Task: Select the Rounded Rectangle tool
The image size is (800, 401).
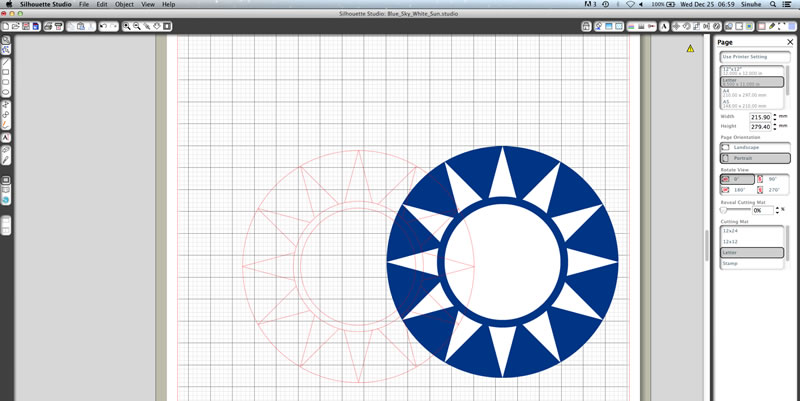Action: pos(6,82)
